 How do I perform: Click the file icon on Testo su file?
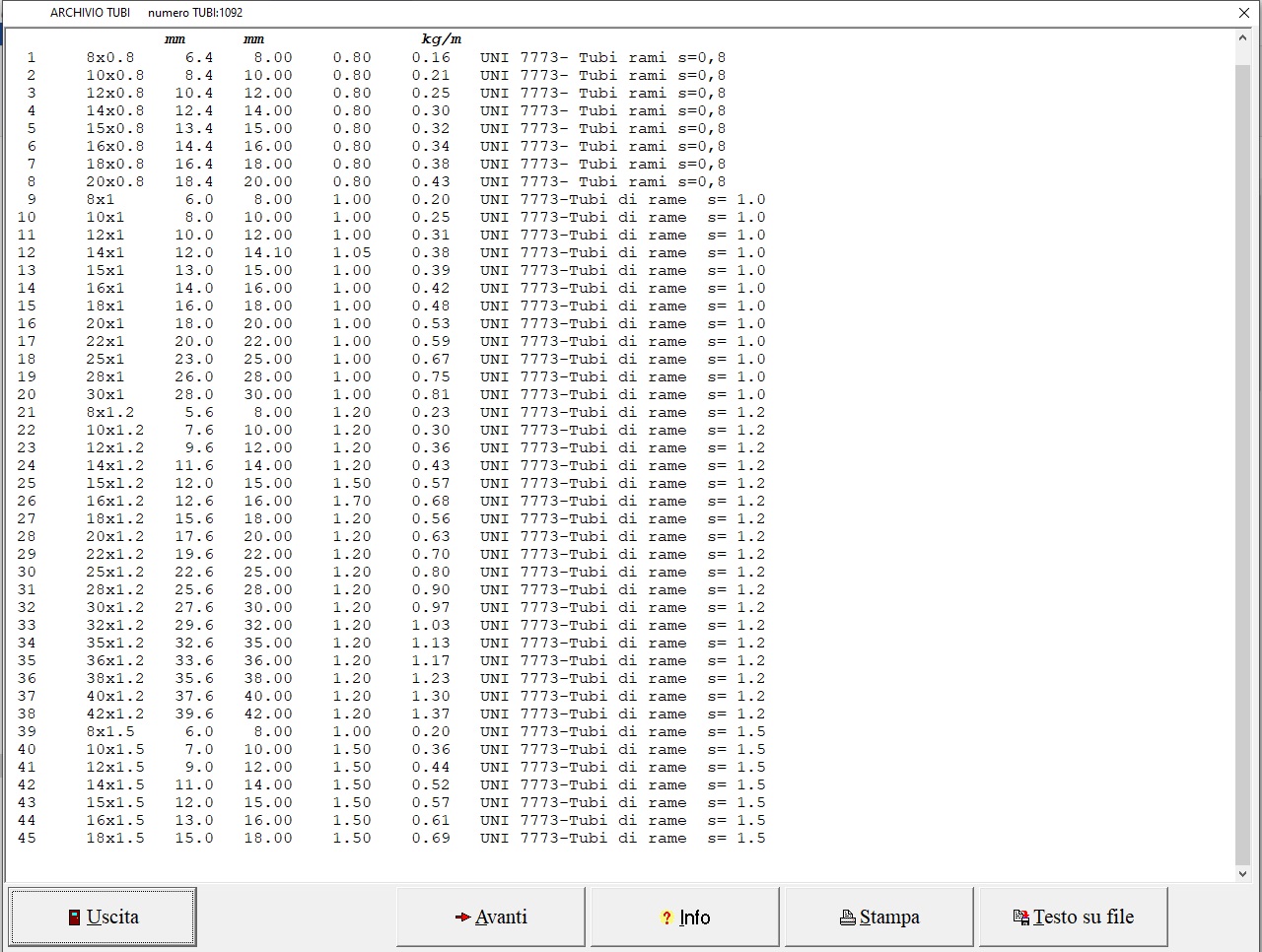click(x=1021, y=918)
